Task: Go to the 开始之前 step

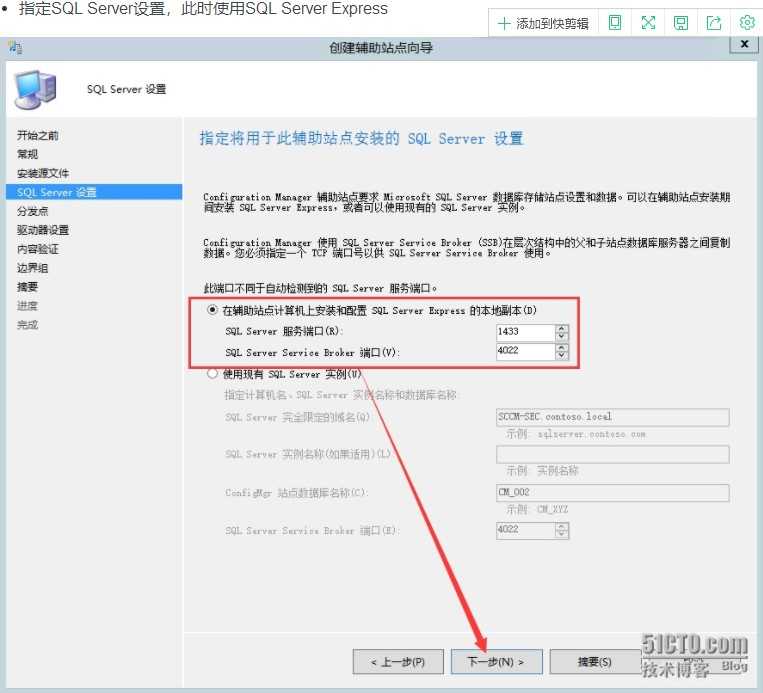Action: click(x=37, y=135)
